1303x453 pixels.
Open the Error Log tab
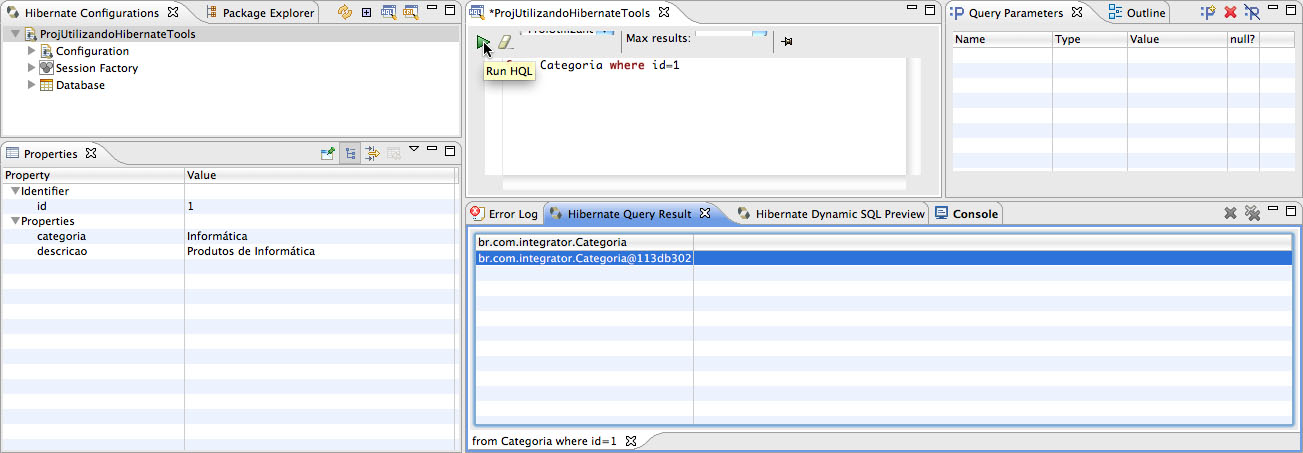(x=503, y=213)
